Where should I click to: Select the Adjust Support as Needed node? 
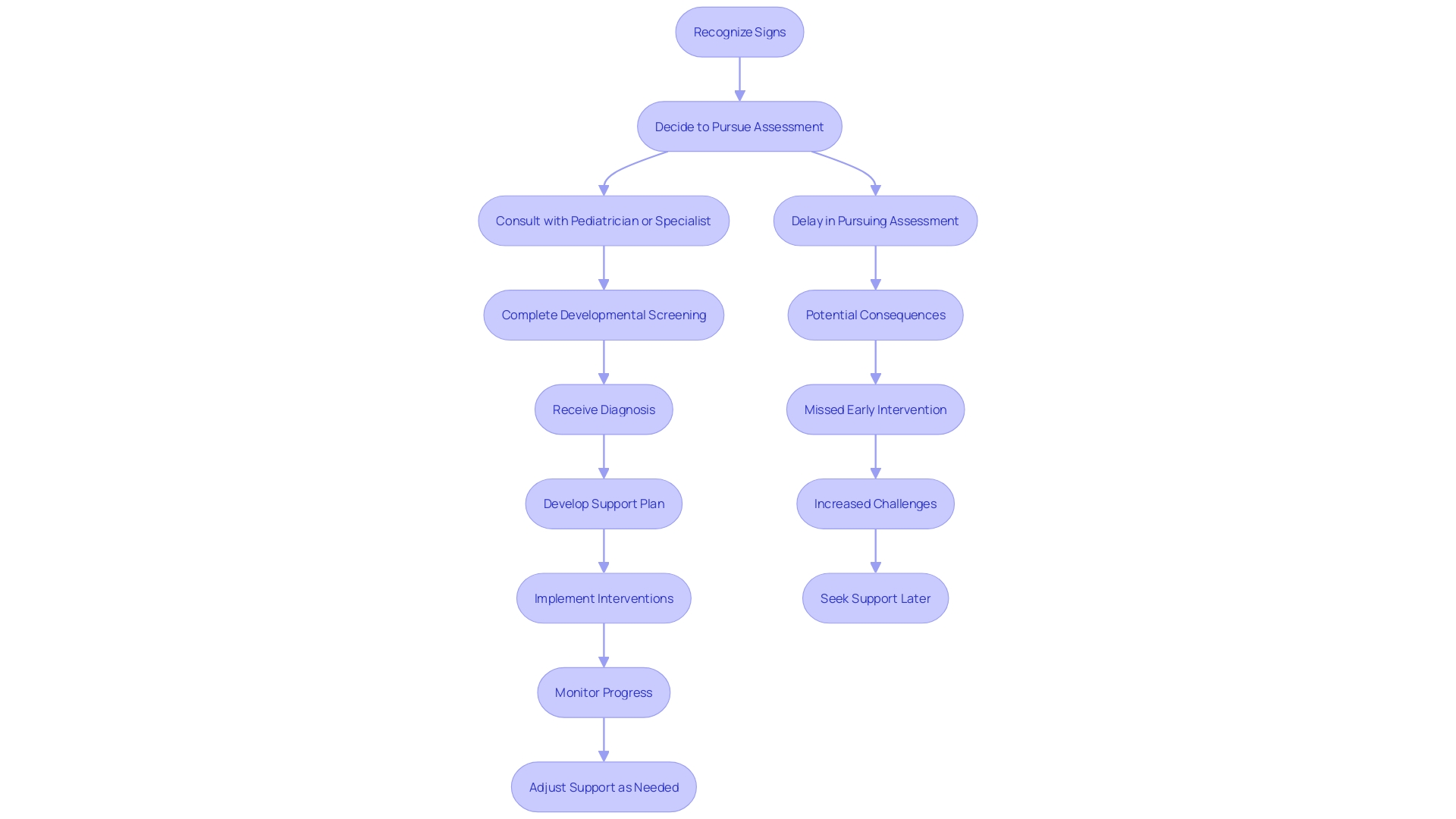coord(603,786)
